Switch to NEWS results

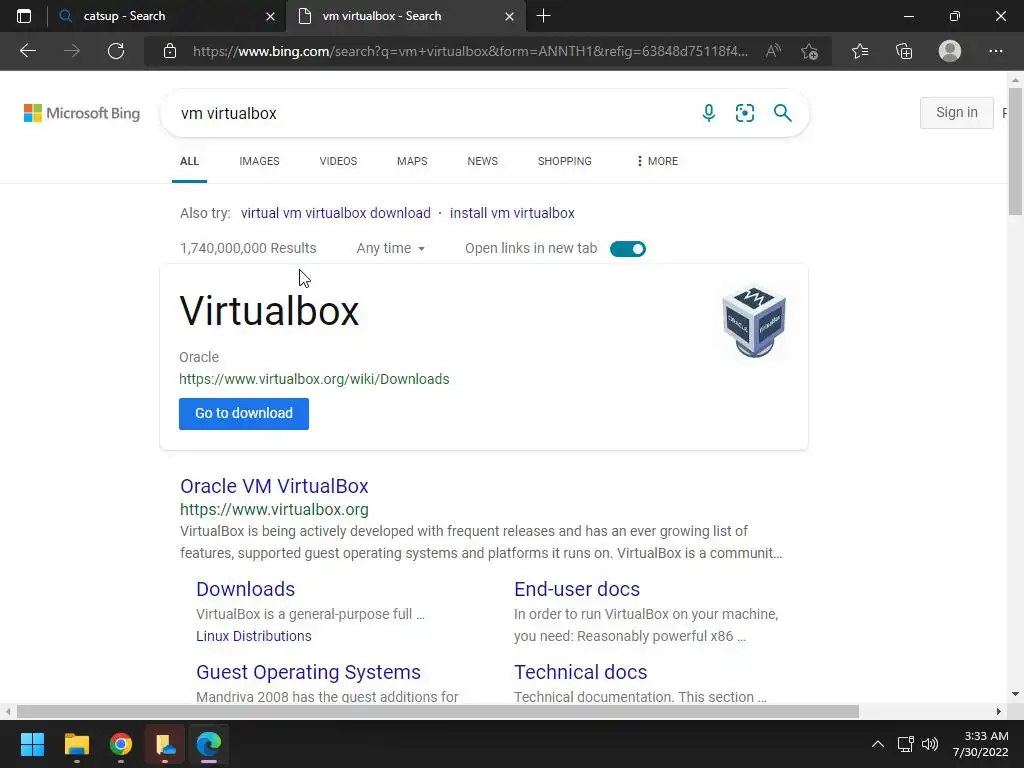click(x=483, y=161)
